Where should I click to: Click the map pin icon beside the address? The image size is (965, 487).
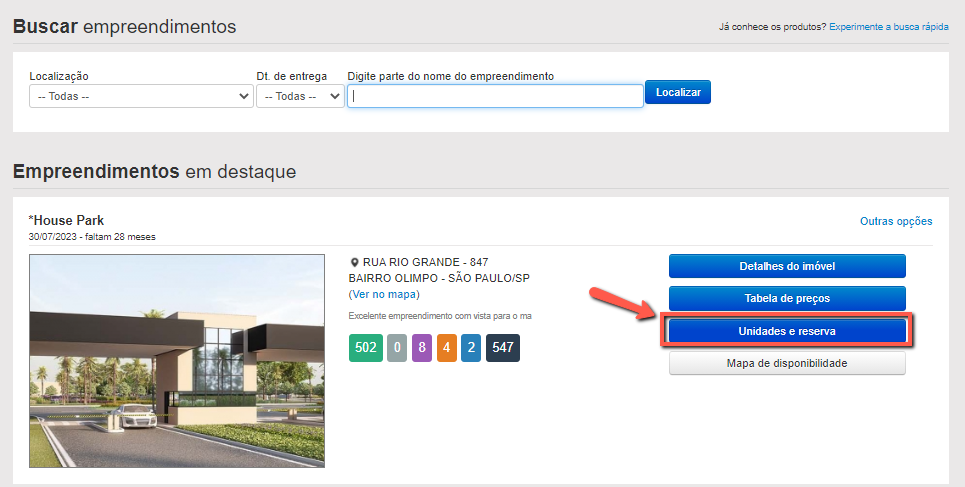tap(354, 262)
